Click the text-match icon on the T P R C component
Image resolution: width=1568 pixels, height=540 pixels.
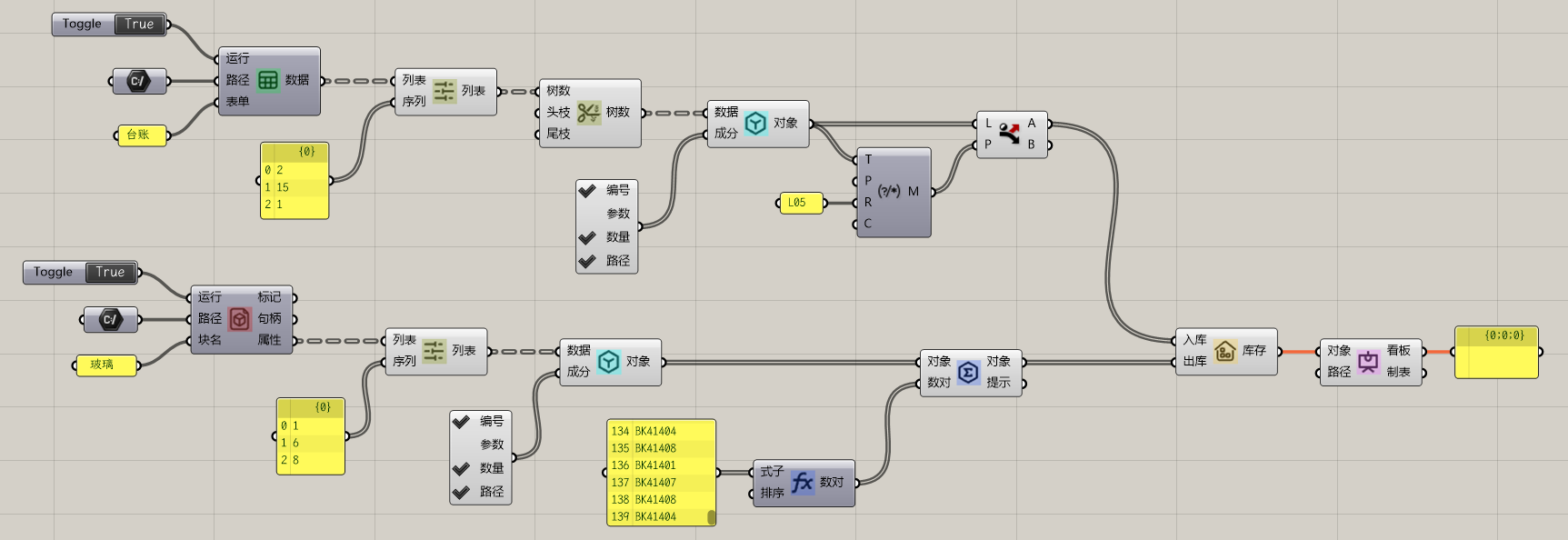coord(889,191)
